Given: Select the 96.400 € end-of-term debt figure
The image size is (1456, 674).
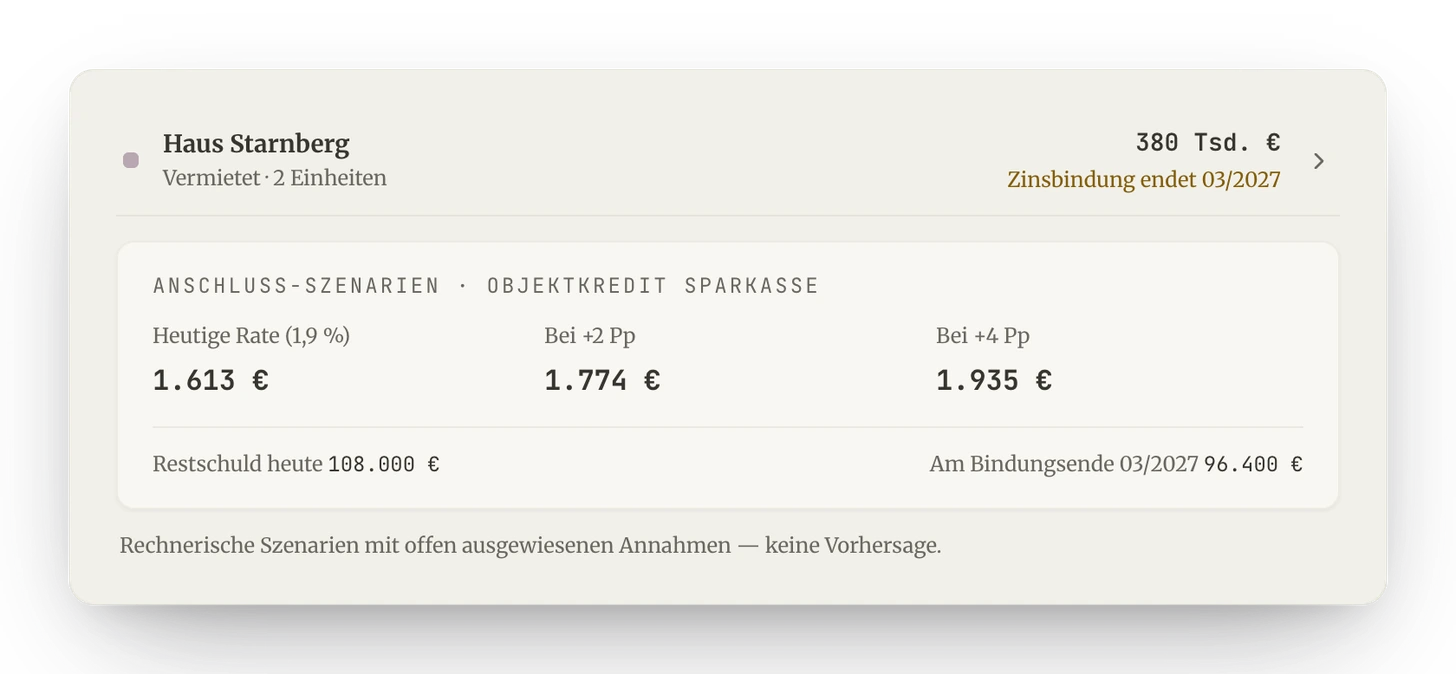Looking at the screenshot, I should [x=1253, y=465].
